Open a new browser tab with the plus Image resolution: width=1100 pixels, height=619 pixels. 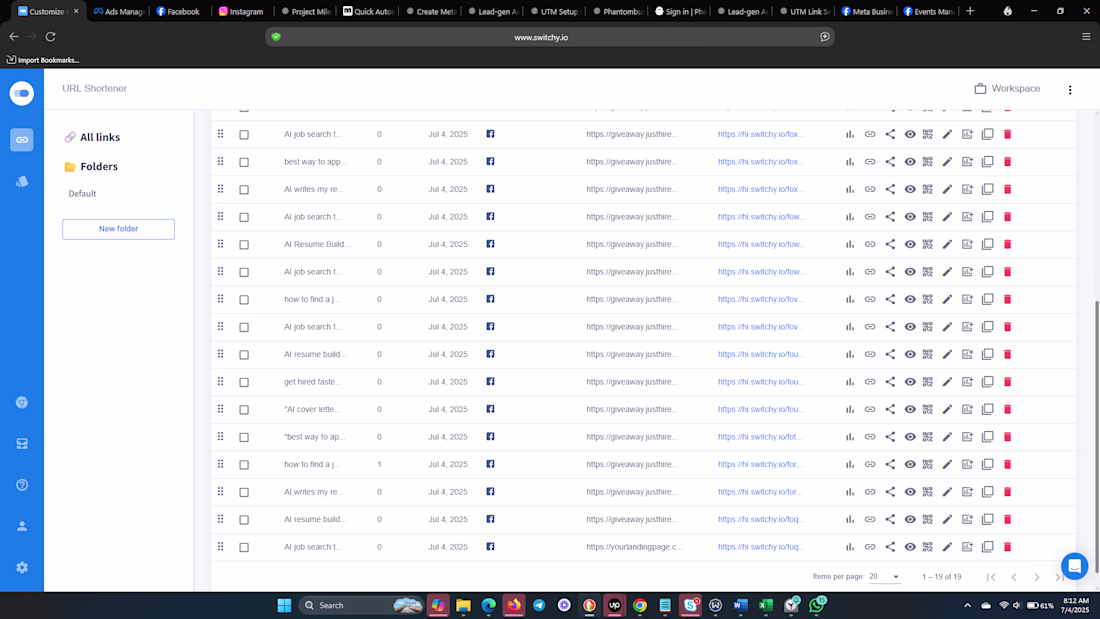[x=970, y=11]
